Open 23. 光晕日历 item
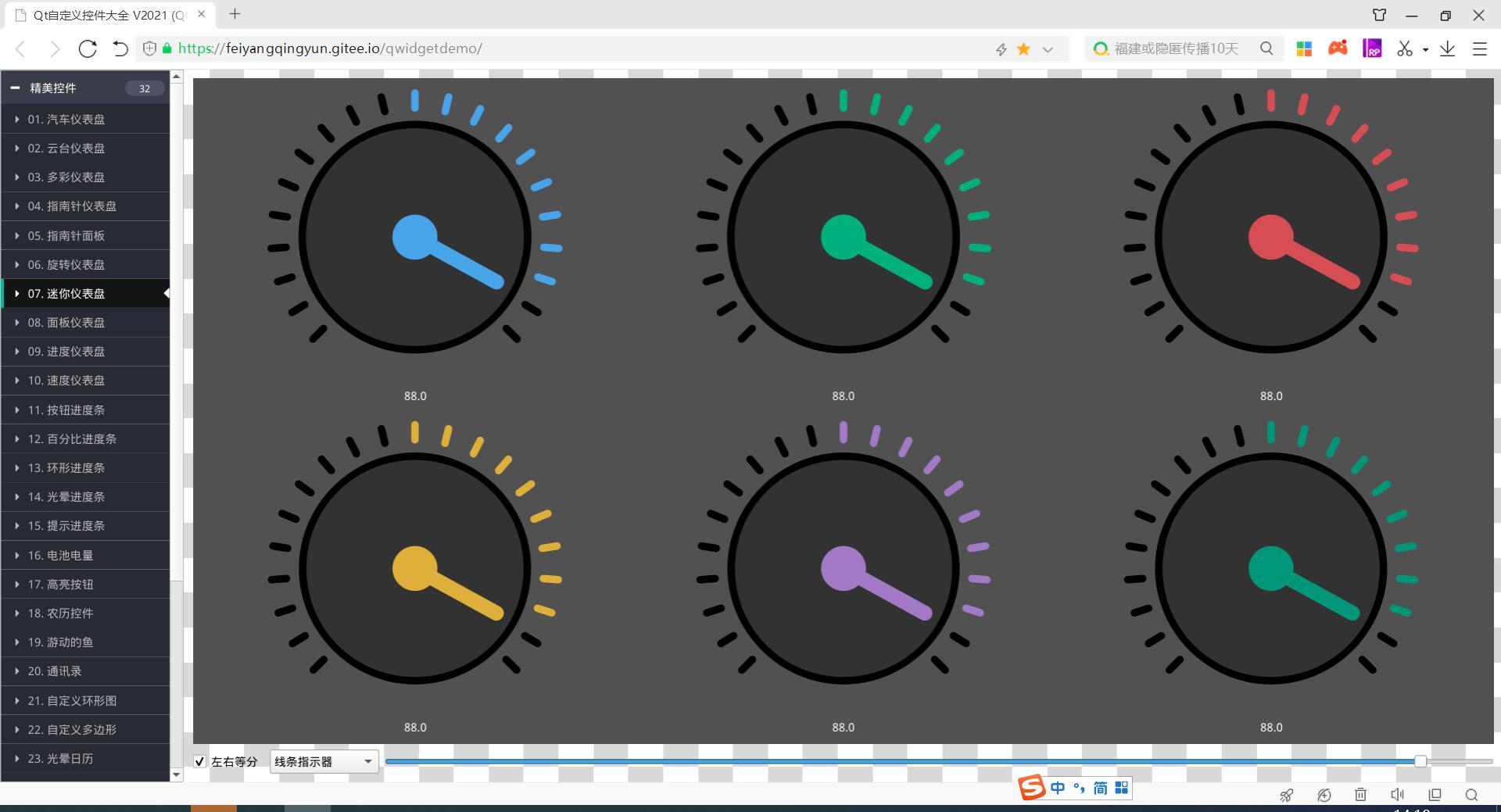1501x812 pixels. [x=85, y=758]
